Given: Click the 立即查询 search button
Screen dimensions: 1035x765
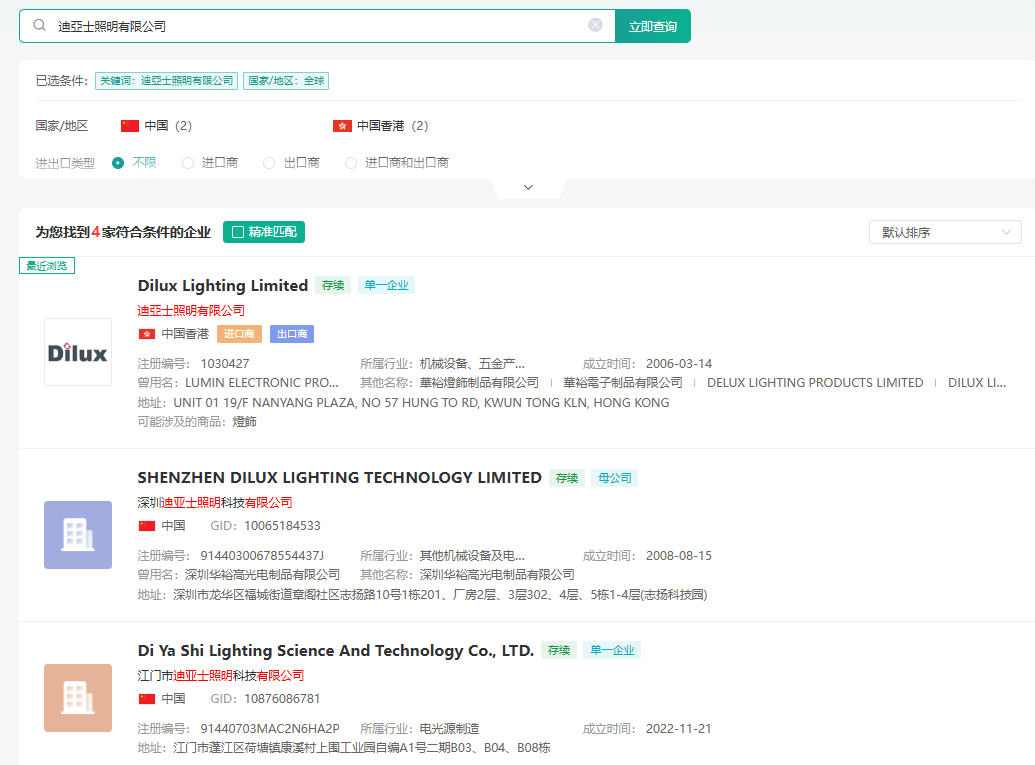Looking at the screenshot, I should pos(653,26).
